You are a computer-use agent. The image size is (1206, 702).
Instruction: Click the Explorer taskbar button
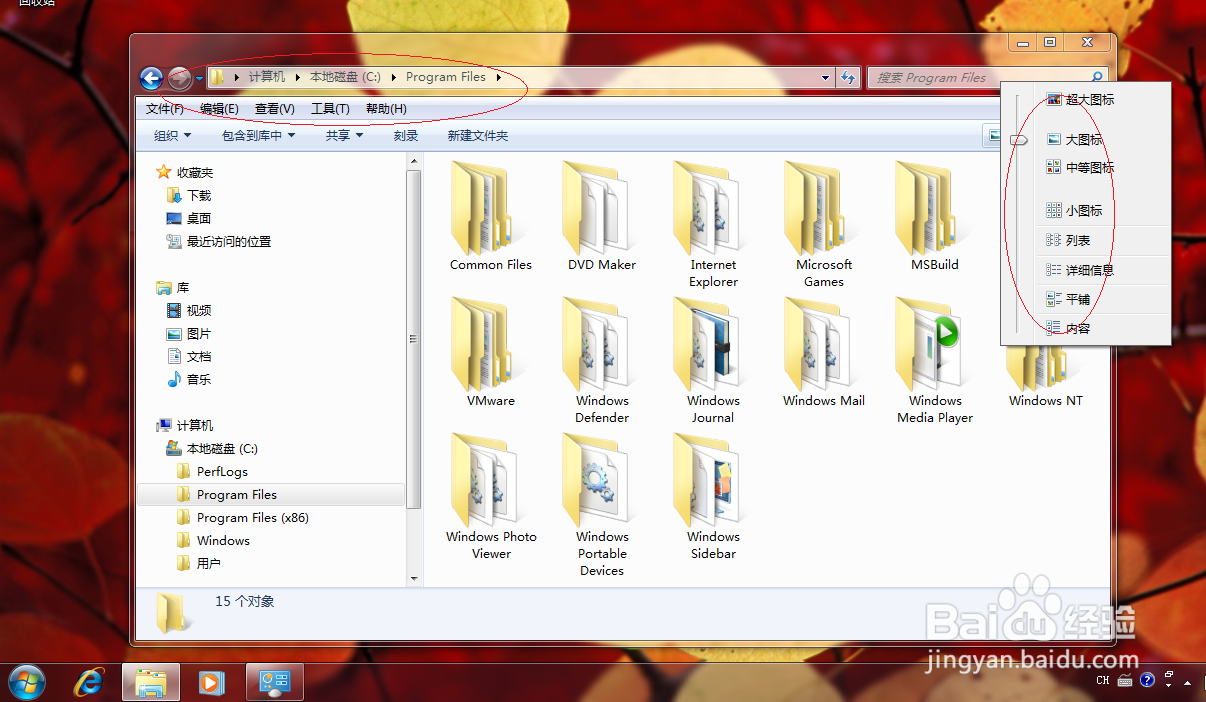[151, 682]
